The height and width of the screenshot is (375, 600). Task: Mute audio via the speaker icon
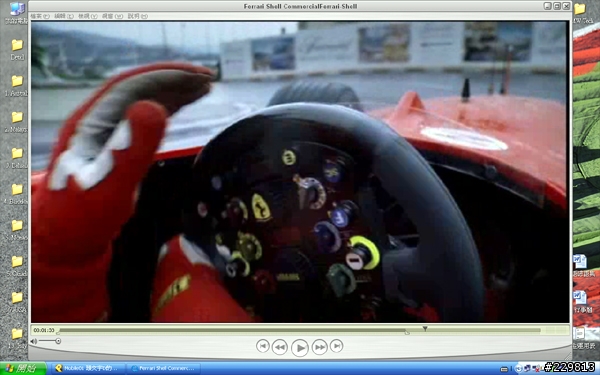[34, 341]
